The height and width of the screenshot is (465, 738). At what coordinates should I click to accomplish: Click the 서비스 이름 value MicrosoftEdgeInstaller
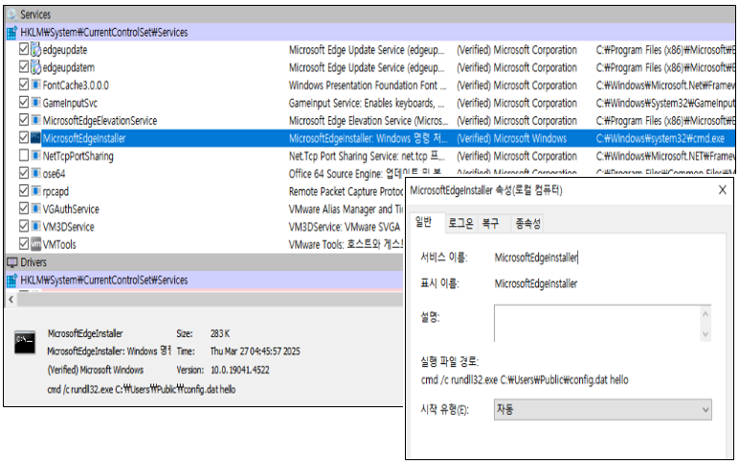point(536,258)
